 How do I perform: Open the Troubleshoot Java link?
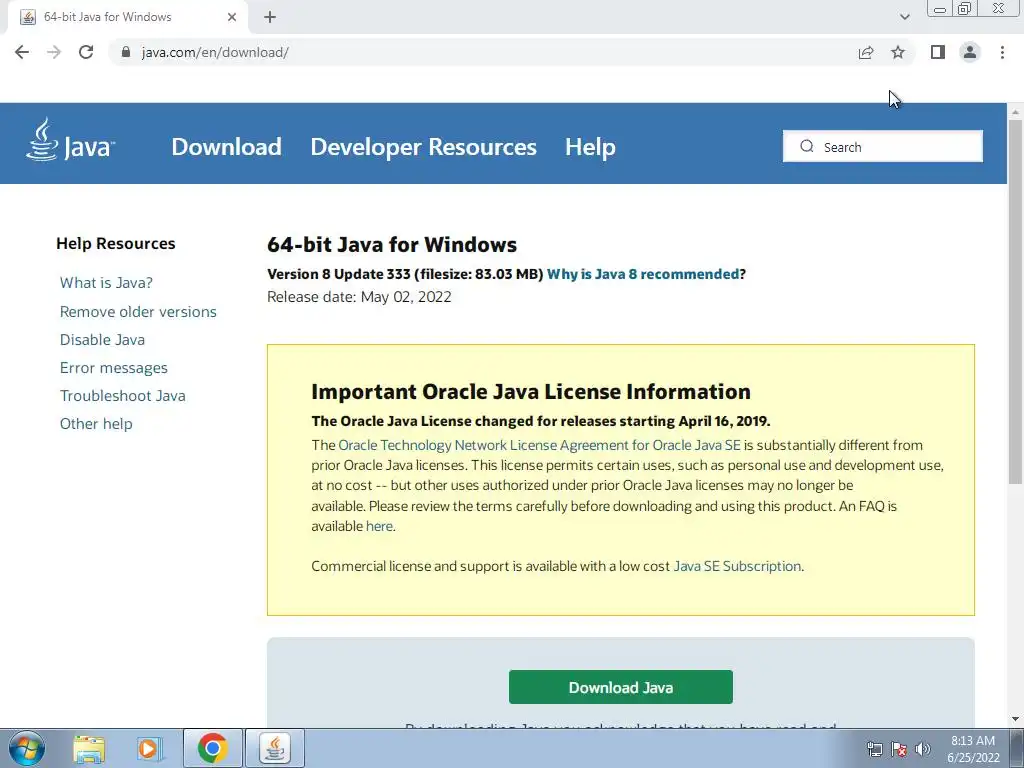point(123,396)
